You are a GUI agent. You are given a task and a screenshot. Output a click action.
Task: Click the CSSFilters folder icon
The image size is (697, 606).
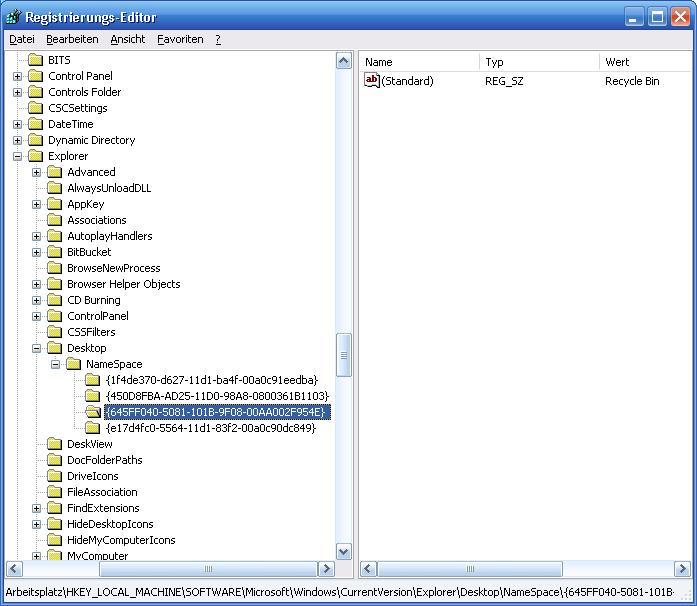[x=55, y=332]
